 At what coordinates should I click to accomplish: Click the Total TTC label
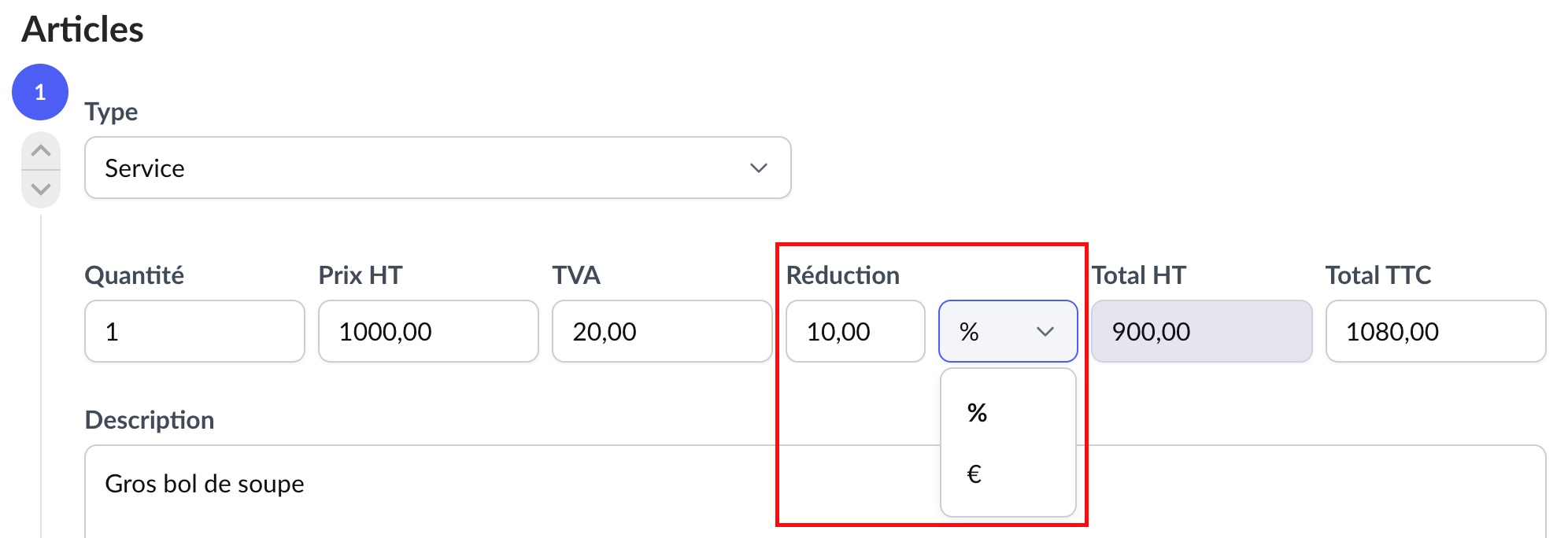pyautogui.click(x=1378, y=275)
